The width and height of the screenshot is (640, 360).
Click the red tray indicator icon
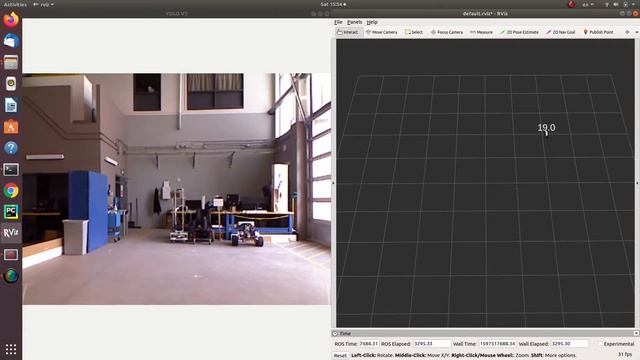pyautogui.click(x=571, y=4)
